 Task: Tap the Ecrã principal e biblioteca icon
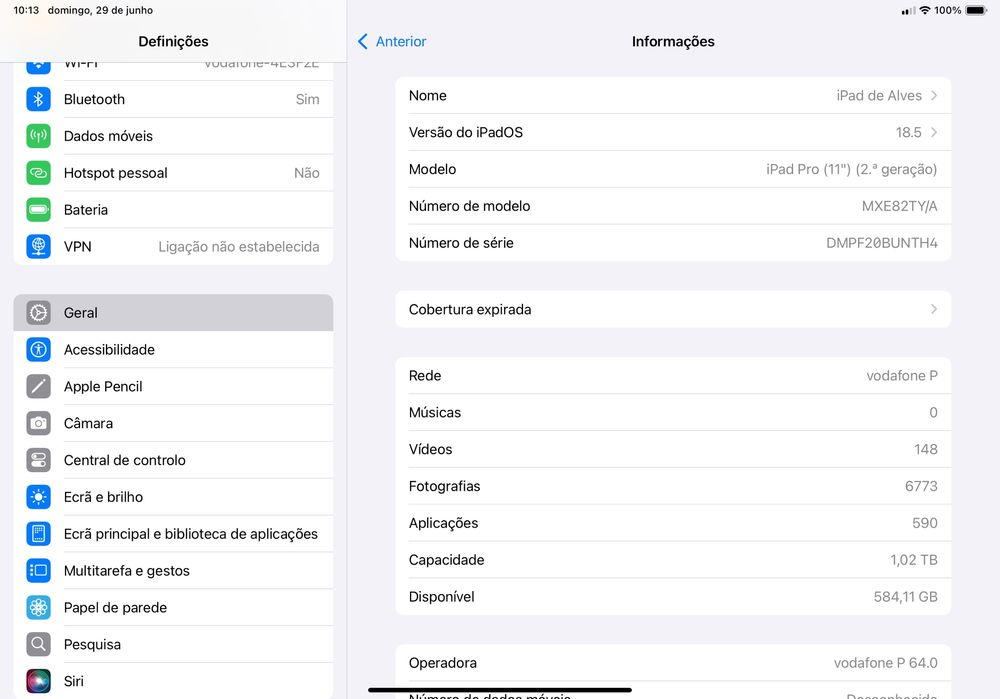38,534
